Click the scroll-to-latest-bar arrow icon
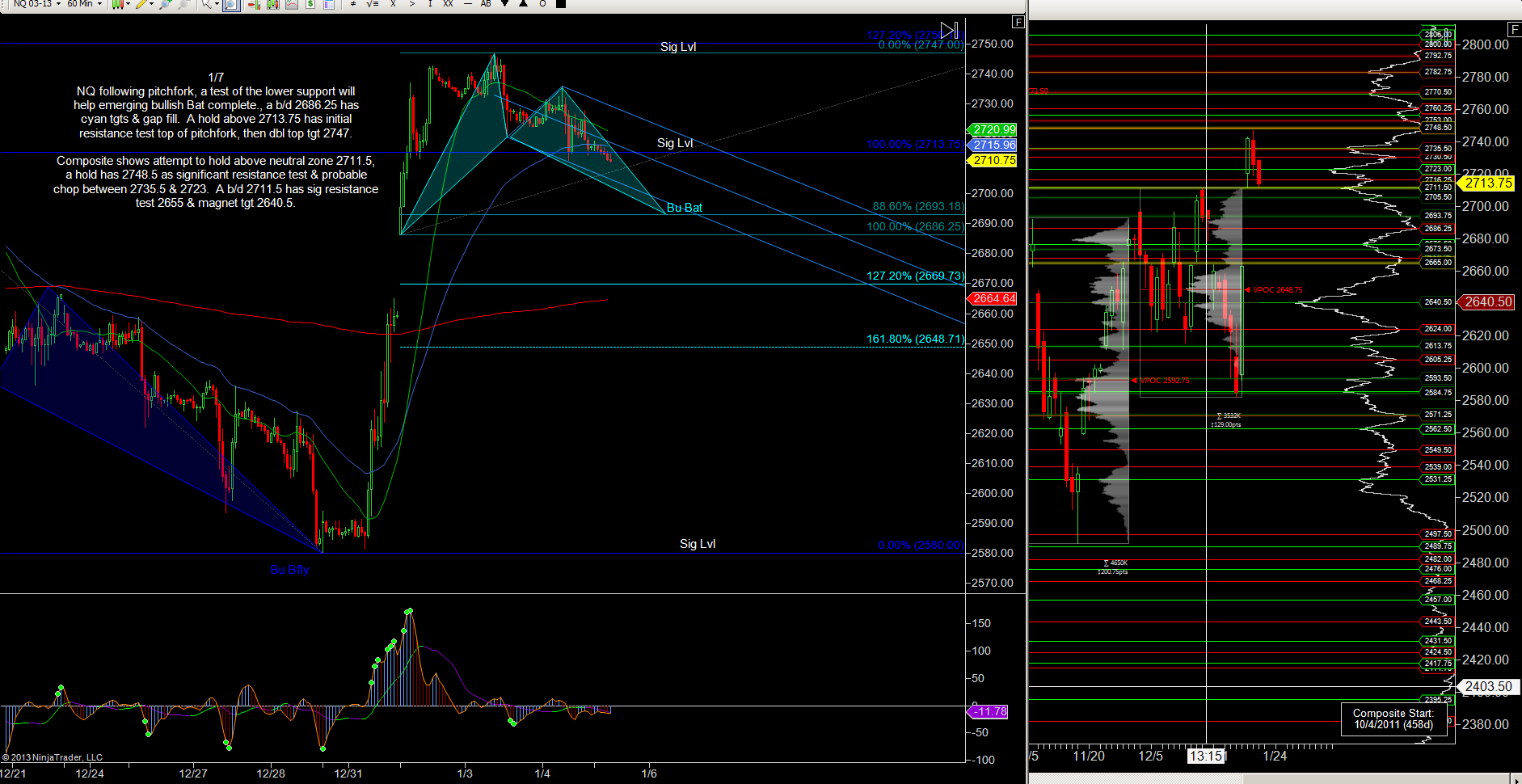This screenshot has height=784, width=1522. [x=950, y=31]
